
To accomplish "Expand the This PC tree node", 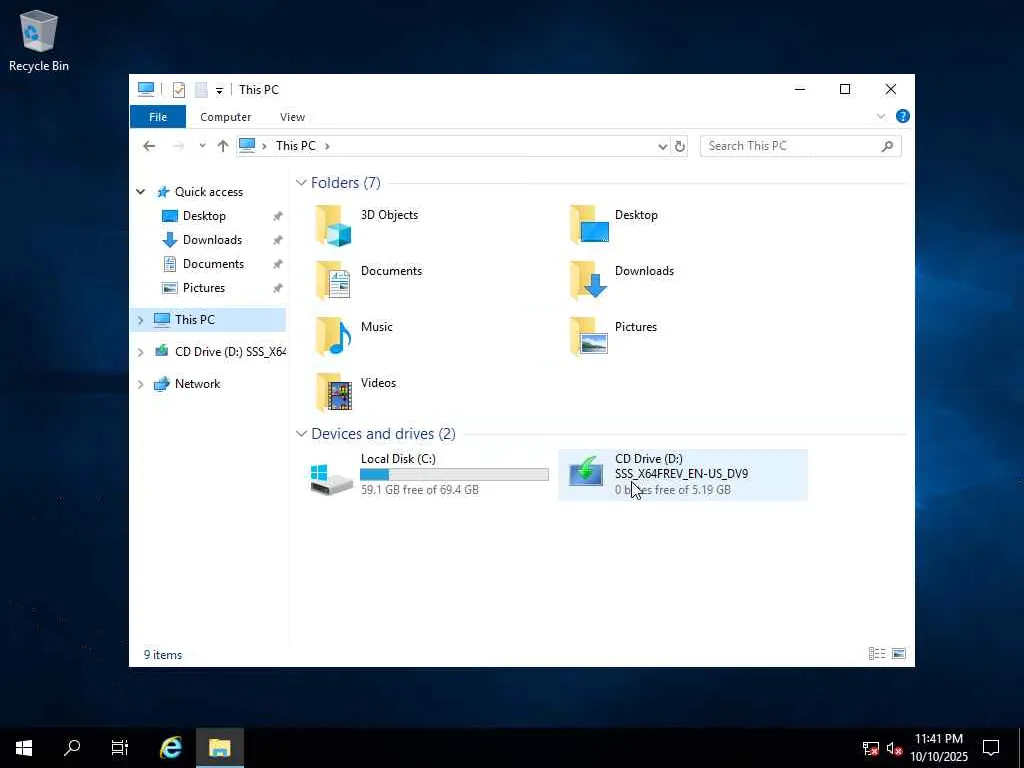I will [x=140, y=320].
